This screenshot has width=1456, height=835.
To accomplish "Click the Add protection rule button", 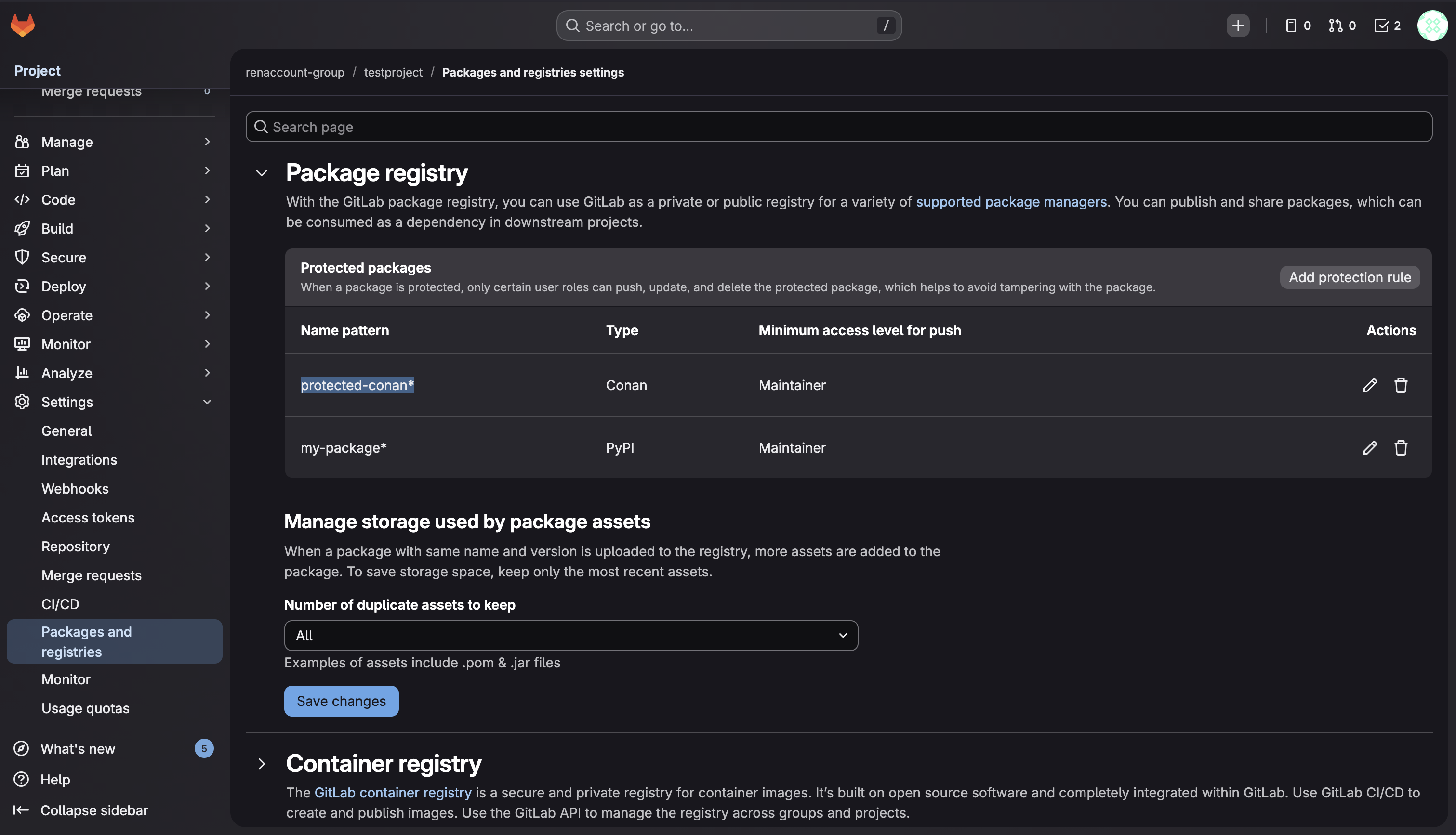I will 1350,277.
